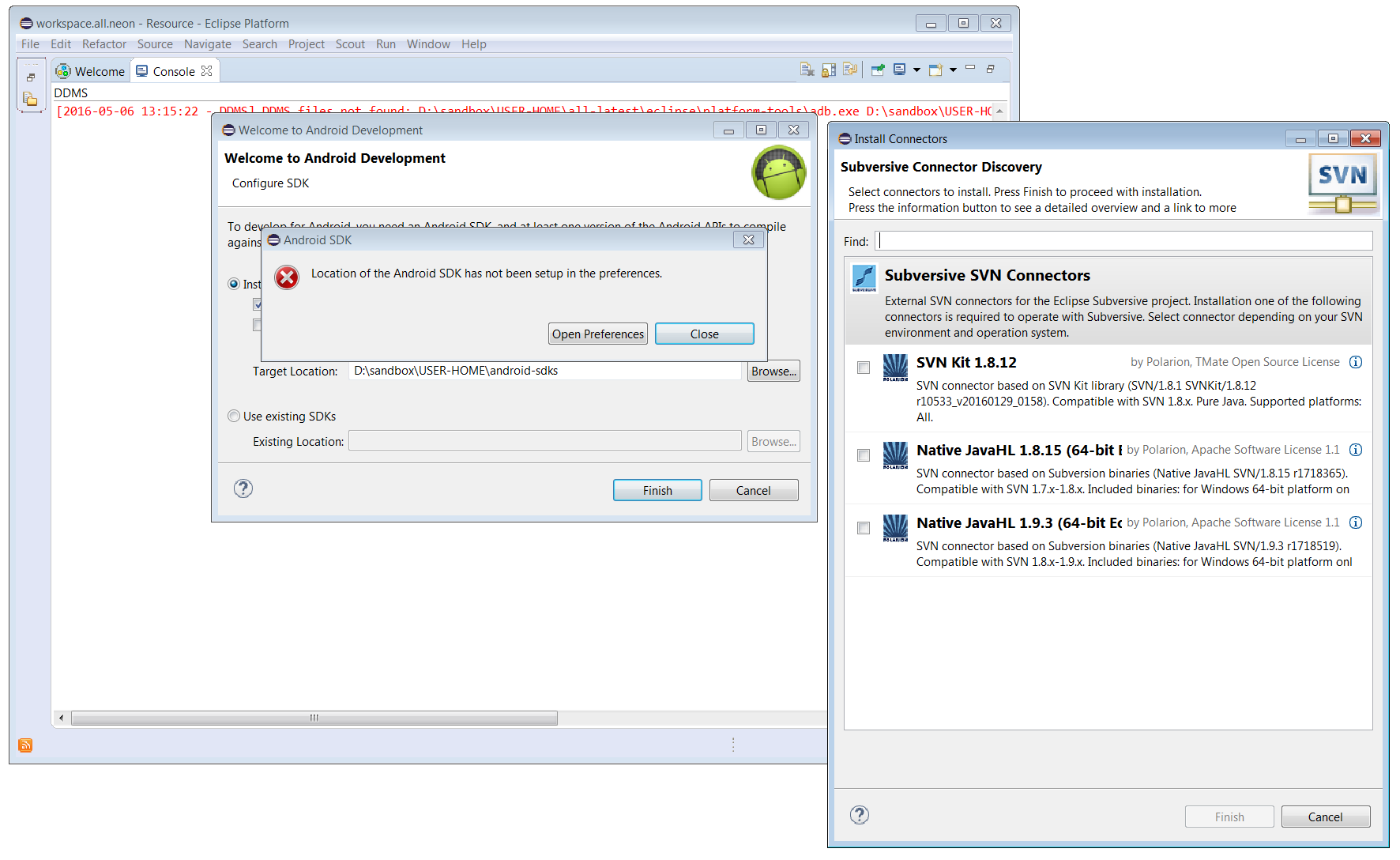Maximize the Console view panel
Screen dimensions: 1400x860
tap(990, 69)
